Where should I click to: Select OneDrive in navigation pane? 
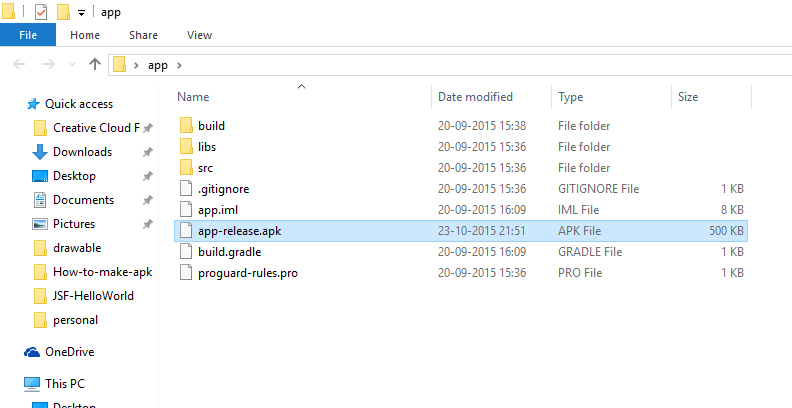[x=69, y=351]
